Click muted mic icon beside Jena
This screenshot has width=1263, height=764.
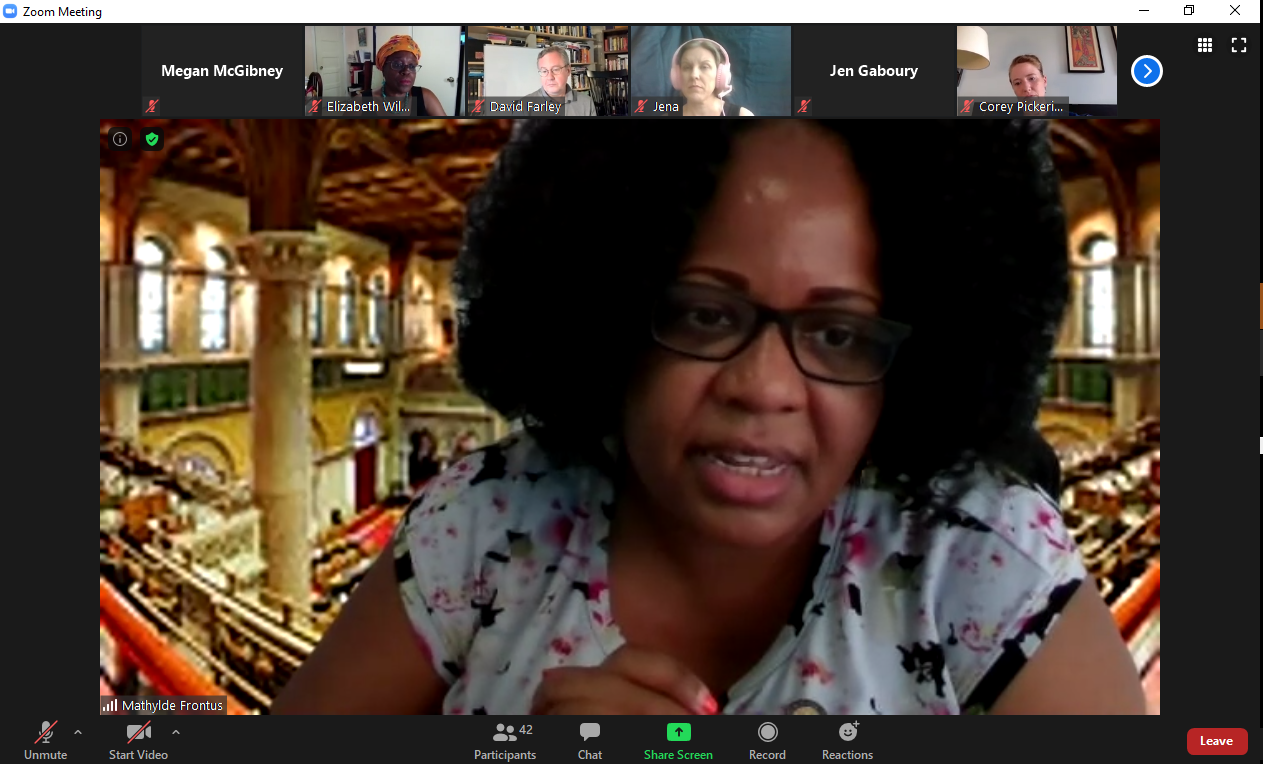coord(642,106)
